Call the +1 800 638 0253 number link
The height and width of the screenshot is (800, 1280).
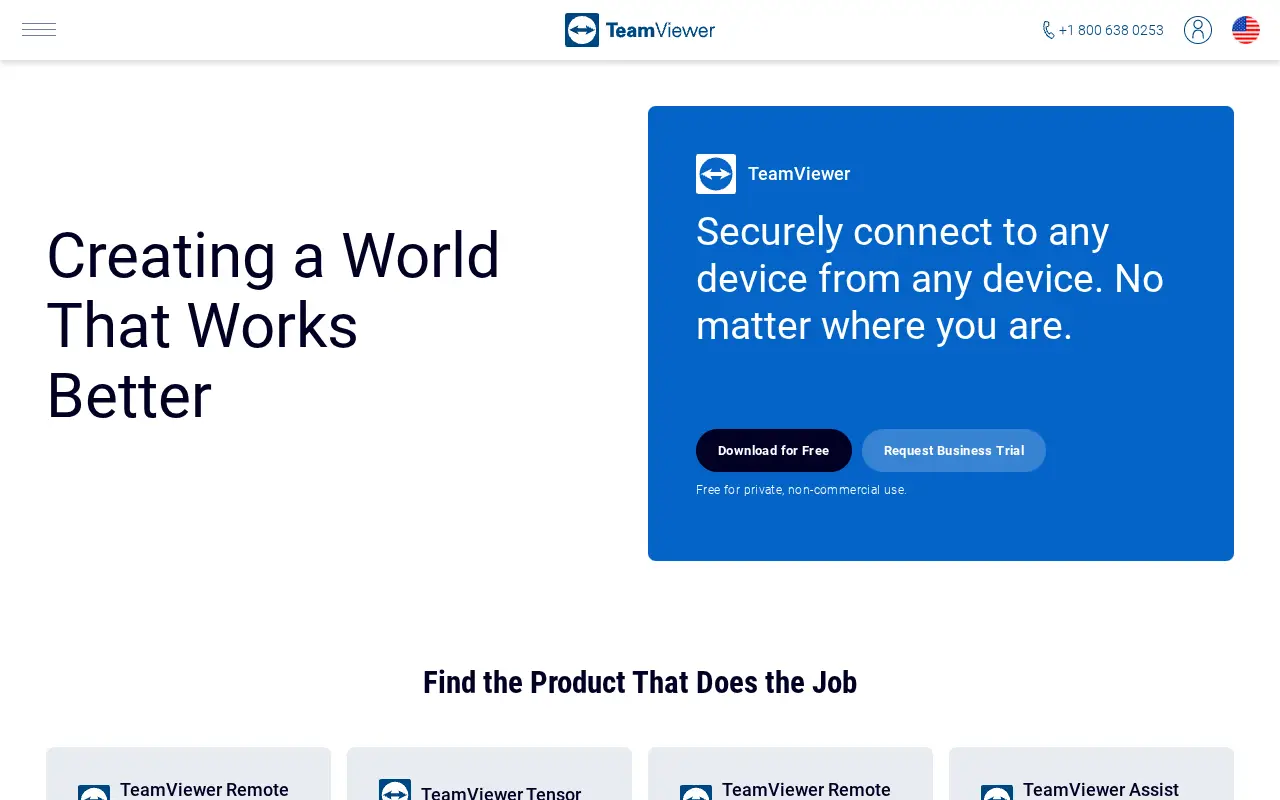[1111, 30]
